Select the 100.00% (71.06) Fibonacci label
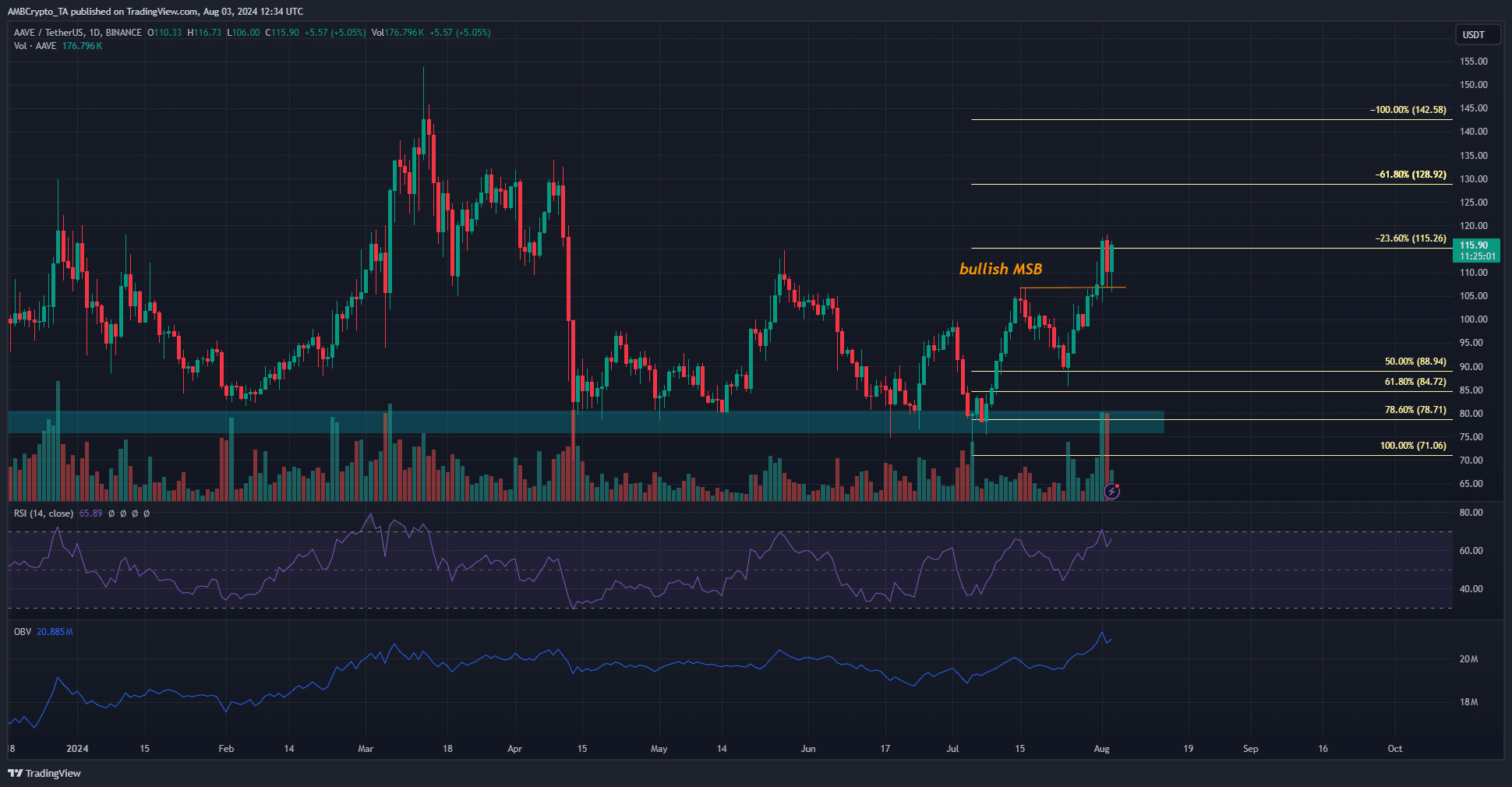 1413,446
